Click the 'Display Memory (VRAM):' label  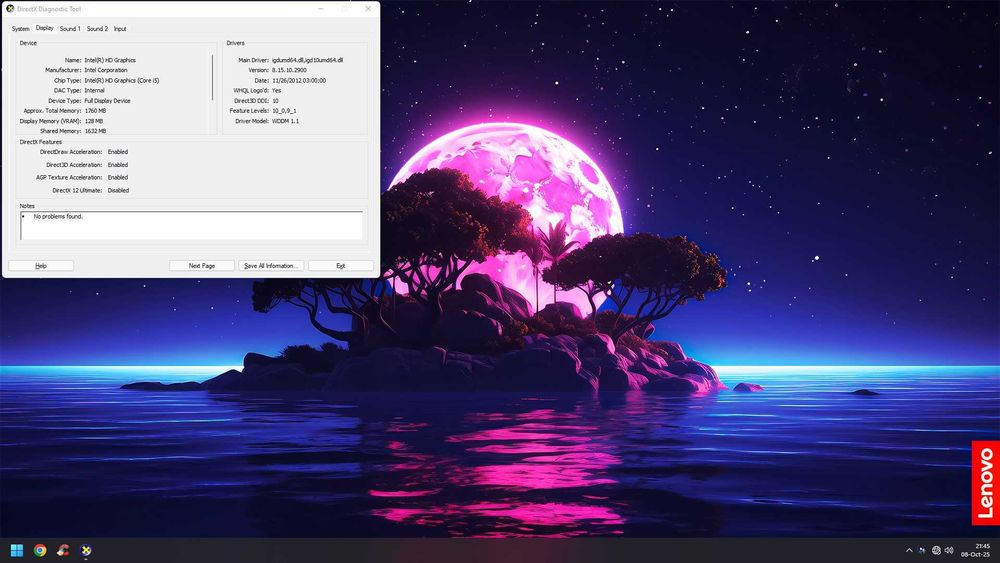[50, 121]
